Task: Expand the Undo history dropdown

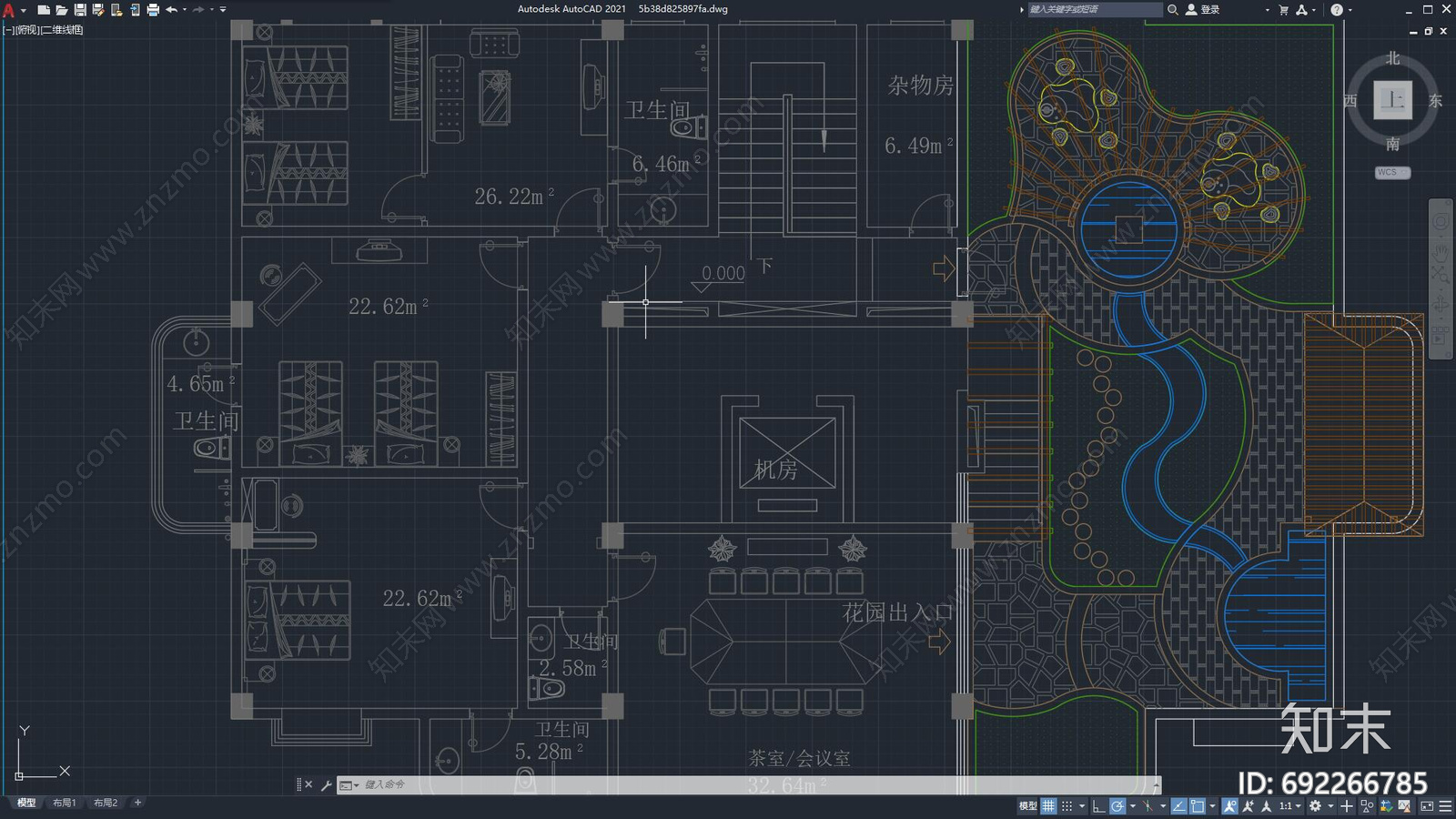Action: (185, 10)
